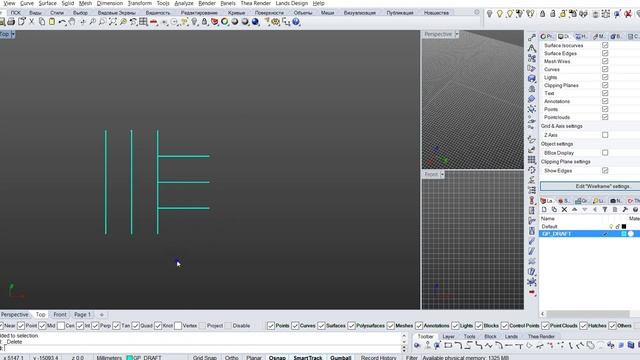Click the blue render sphere icon
Screen dimensions: 640x360
tap(255, 22)
